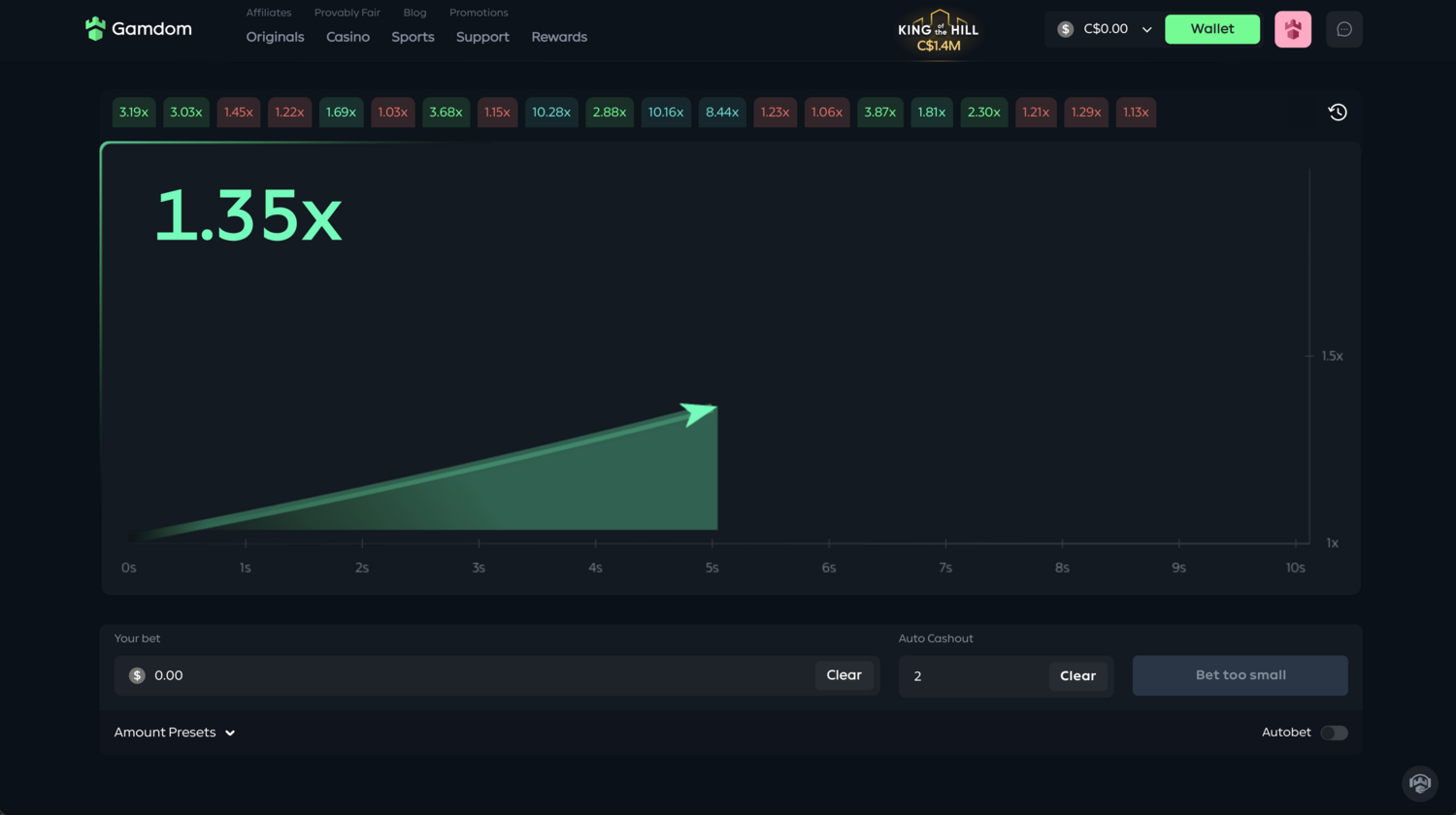This screenshot has width=1456, height=815.
Task: Open the King of the Hill banner
Action: pos(938,32)
